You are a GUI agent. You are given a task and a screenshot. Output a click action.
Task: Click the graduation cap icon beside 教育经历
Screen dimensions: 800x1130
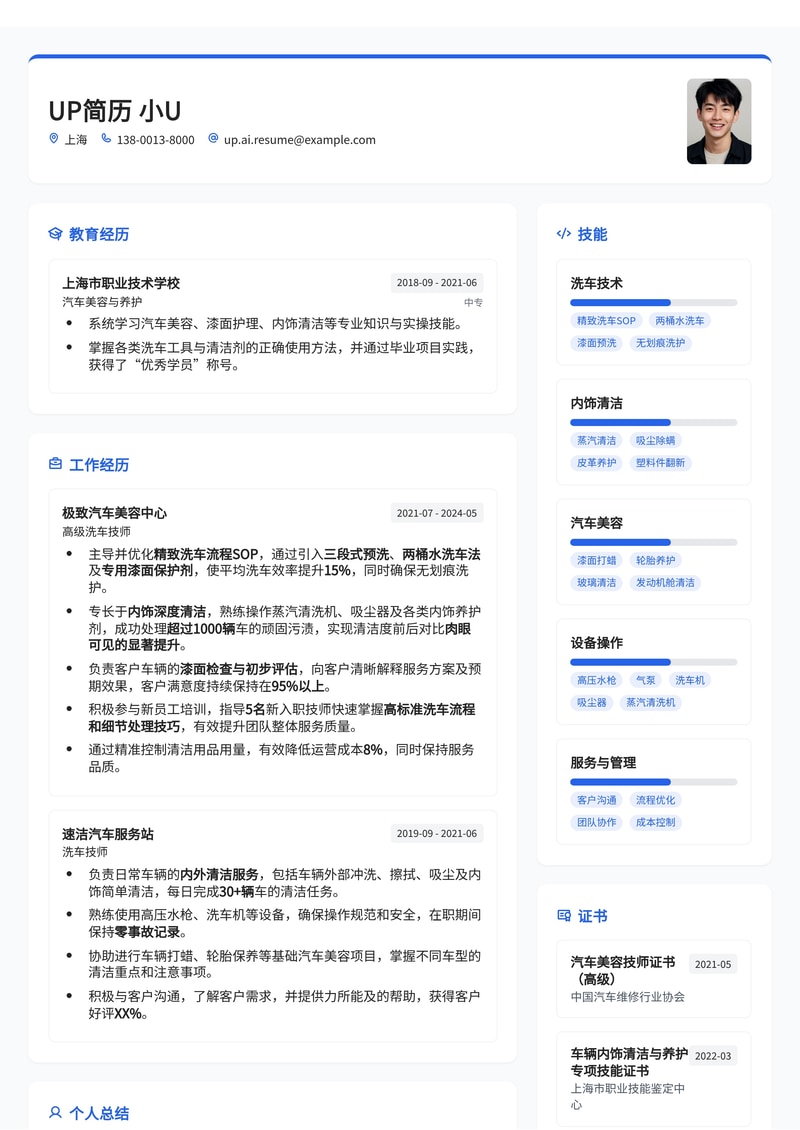56,234
